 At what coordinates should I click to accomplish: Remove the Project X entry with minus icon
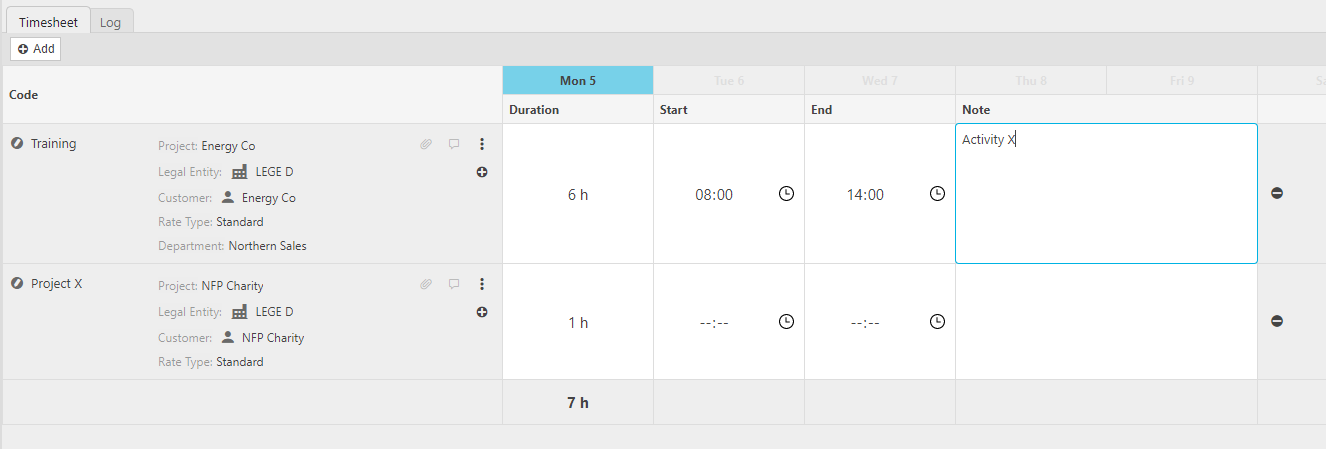[x=1277, y=321]
